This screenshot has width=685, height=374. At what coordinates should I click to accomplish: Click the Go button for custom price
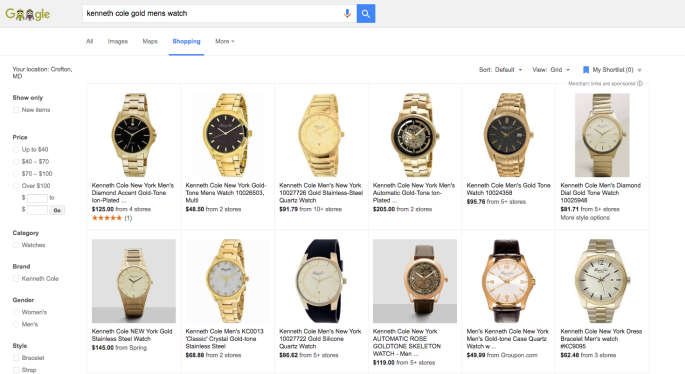[x=57, y=210]
